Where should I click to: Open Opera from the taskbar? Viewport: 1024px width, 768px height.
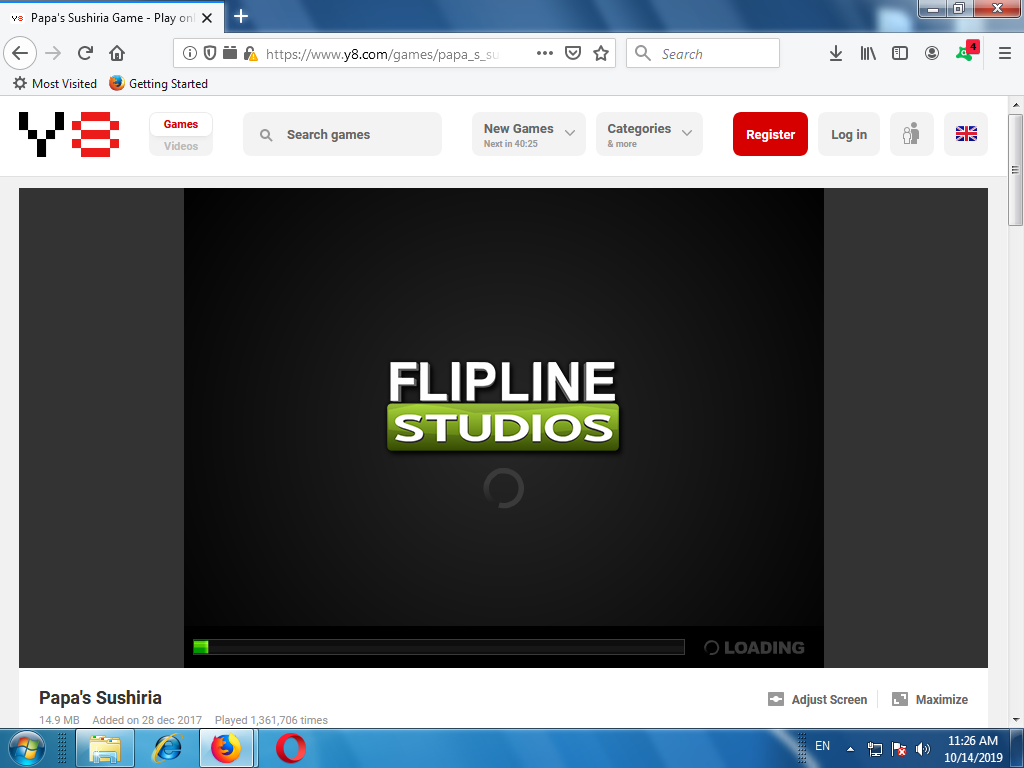coord(291,748)
